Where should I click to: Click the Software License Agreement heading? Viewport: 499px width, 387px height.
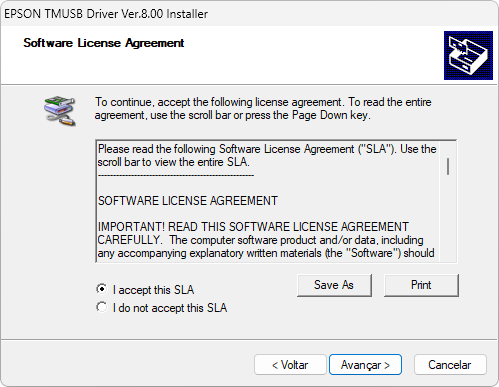[x=104, y=43]
